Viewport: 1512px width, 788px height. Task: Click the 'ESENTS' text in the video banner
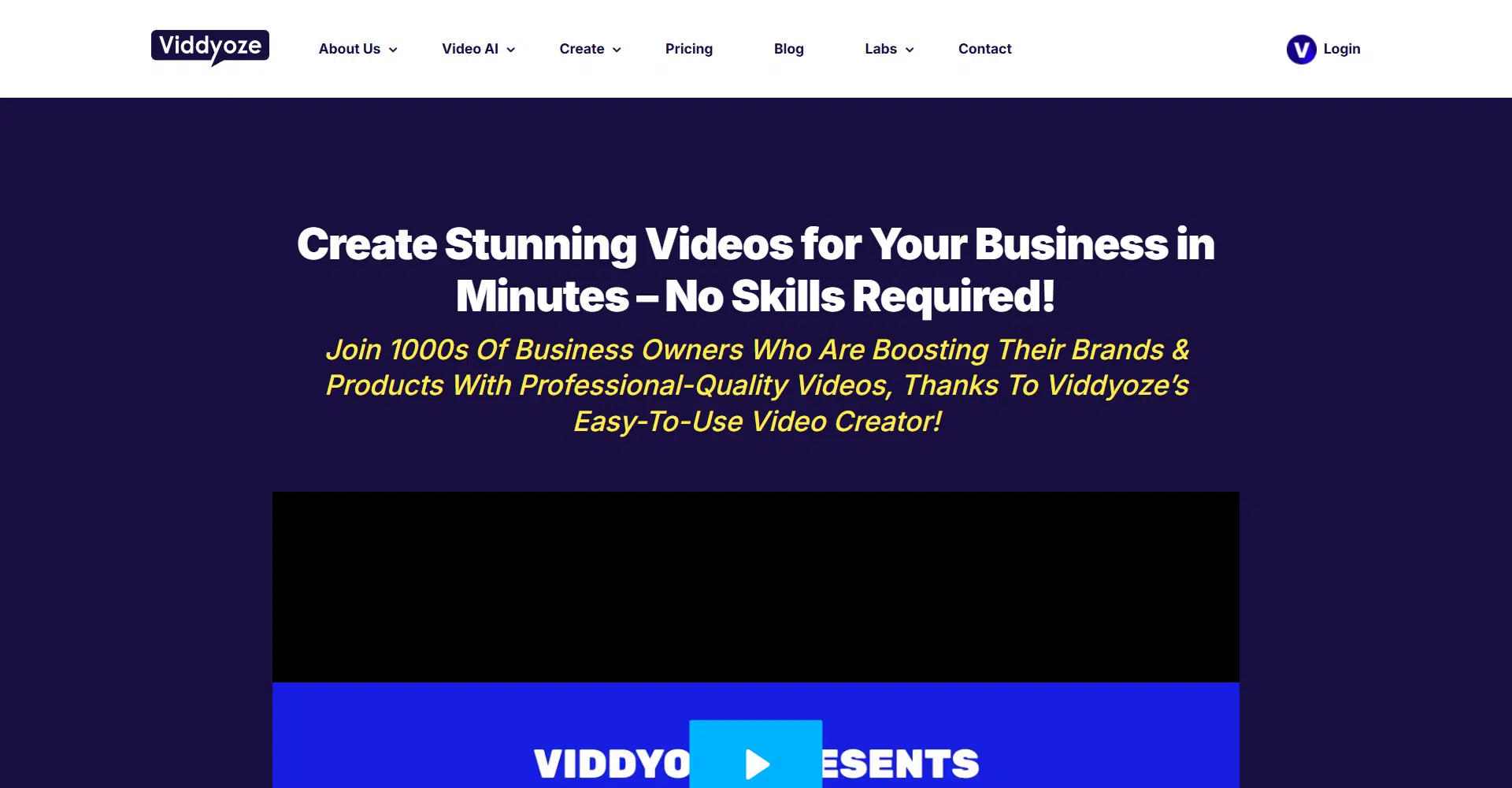pyautogui.click(x=900, y=764)
